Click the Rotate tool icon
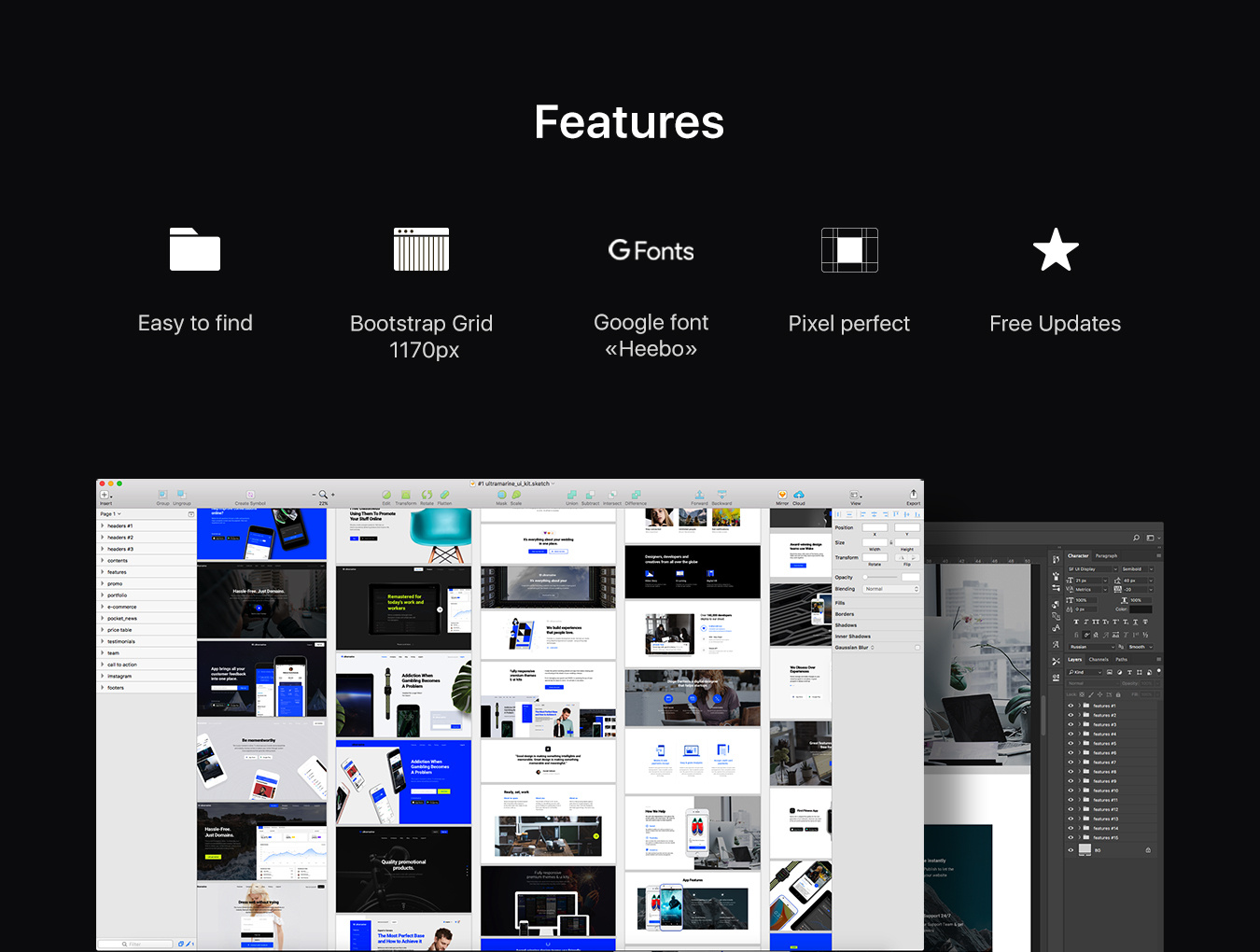Screen dimensions: 1260x952 (427, 496)
